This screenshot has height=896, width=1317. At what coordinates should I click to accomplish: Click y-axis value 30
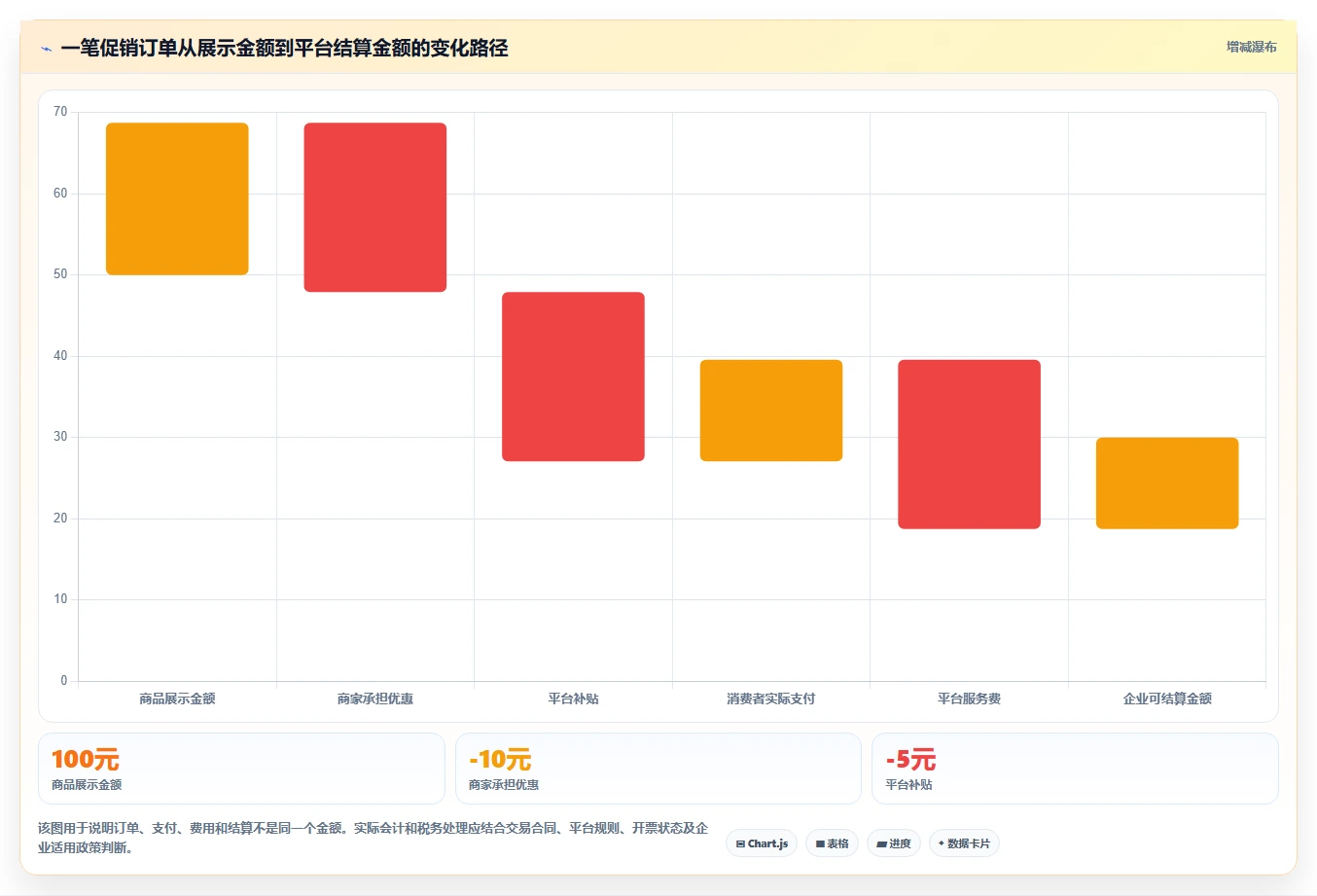pyautogui.click(x=60, y=437)
